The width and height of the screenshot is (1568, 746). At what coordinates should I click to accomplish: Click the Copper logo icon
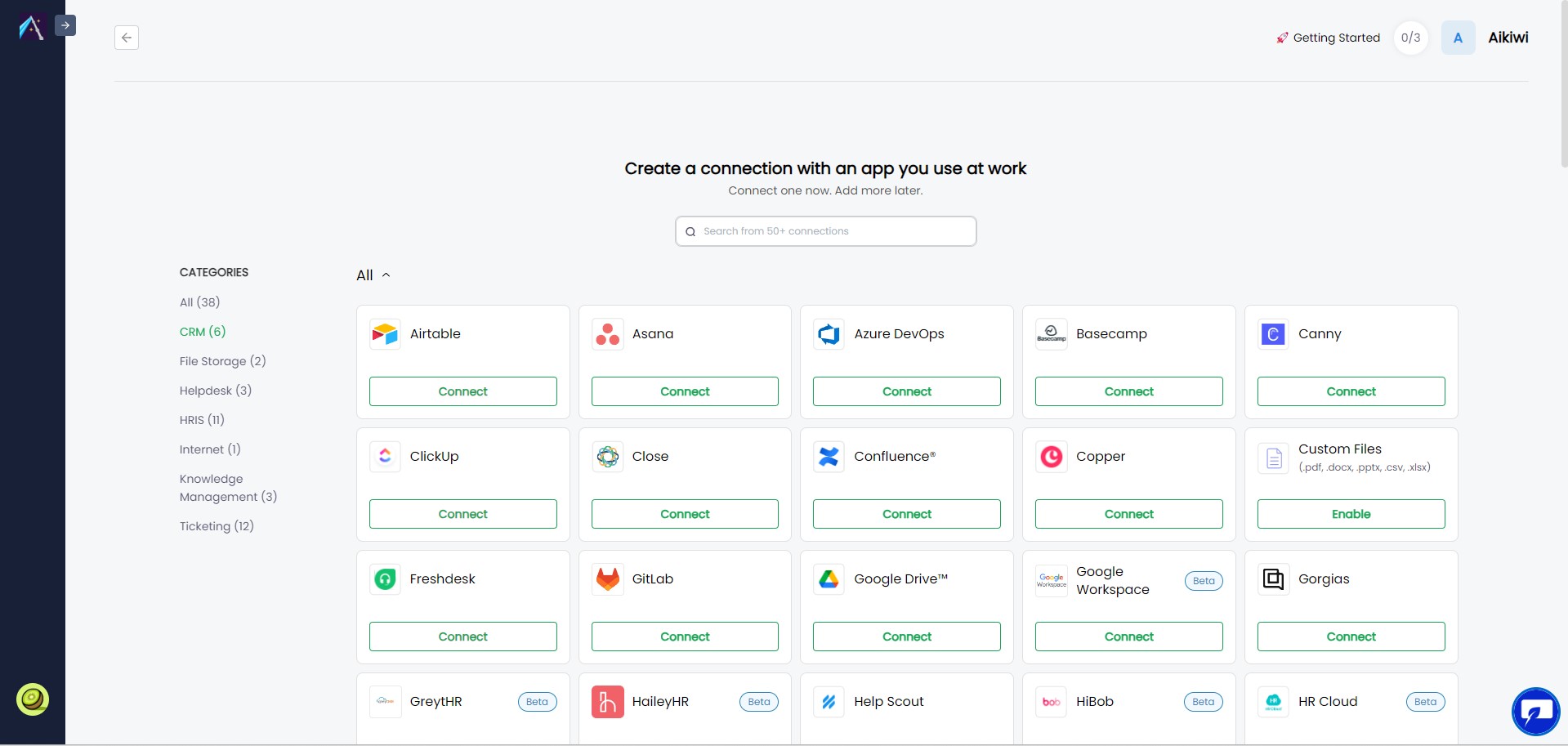[1052, 457]
